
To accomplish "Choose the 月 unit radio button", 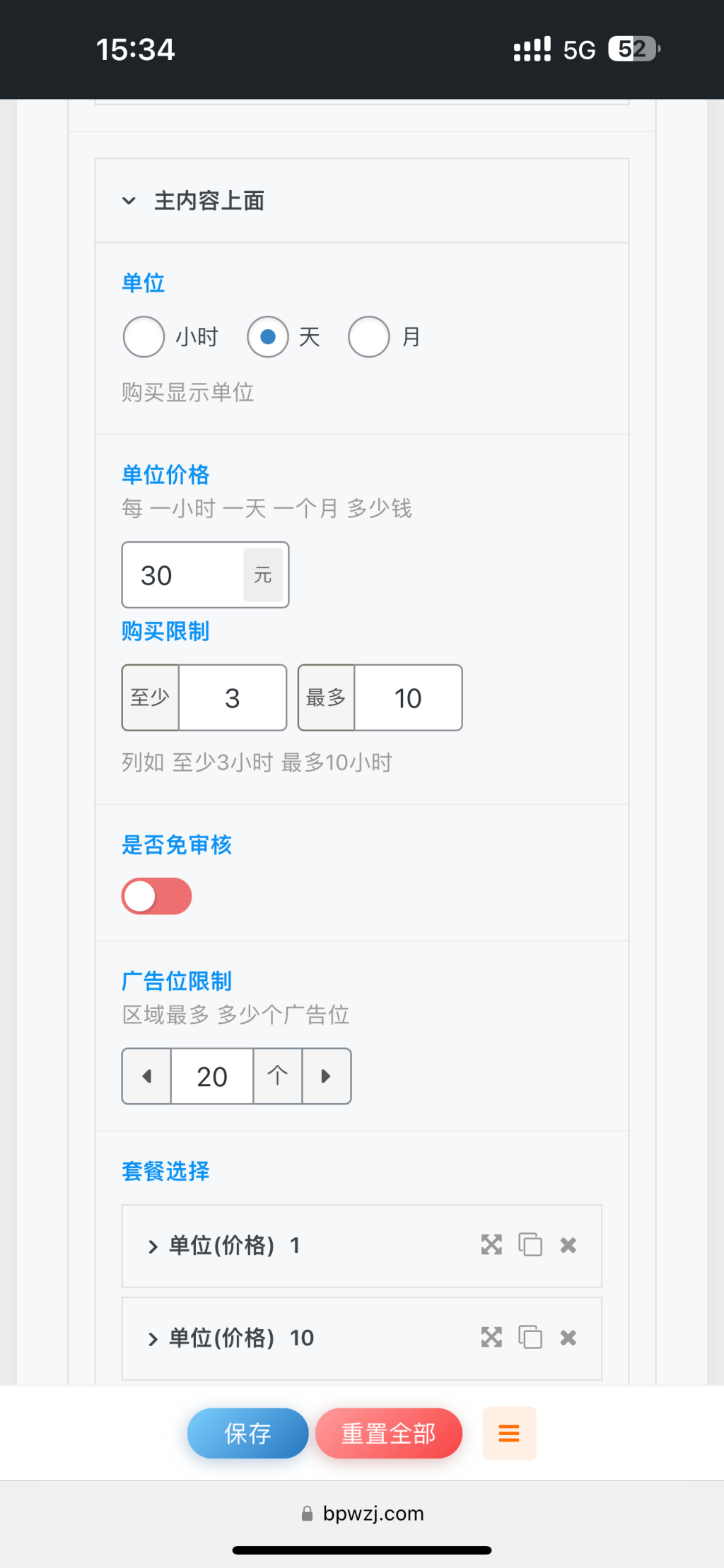I will (x=369, y=337).
